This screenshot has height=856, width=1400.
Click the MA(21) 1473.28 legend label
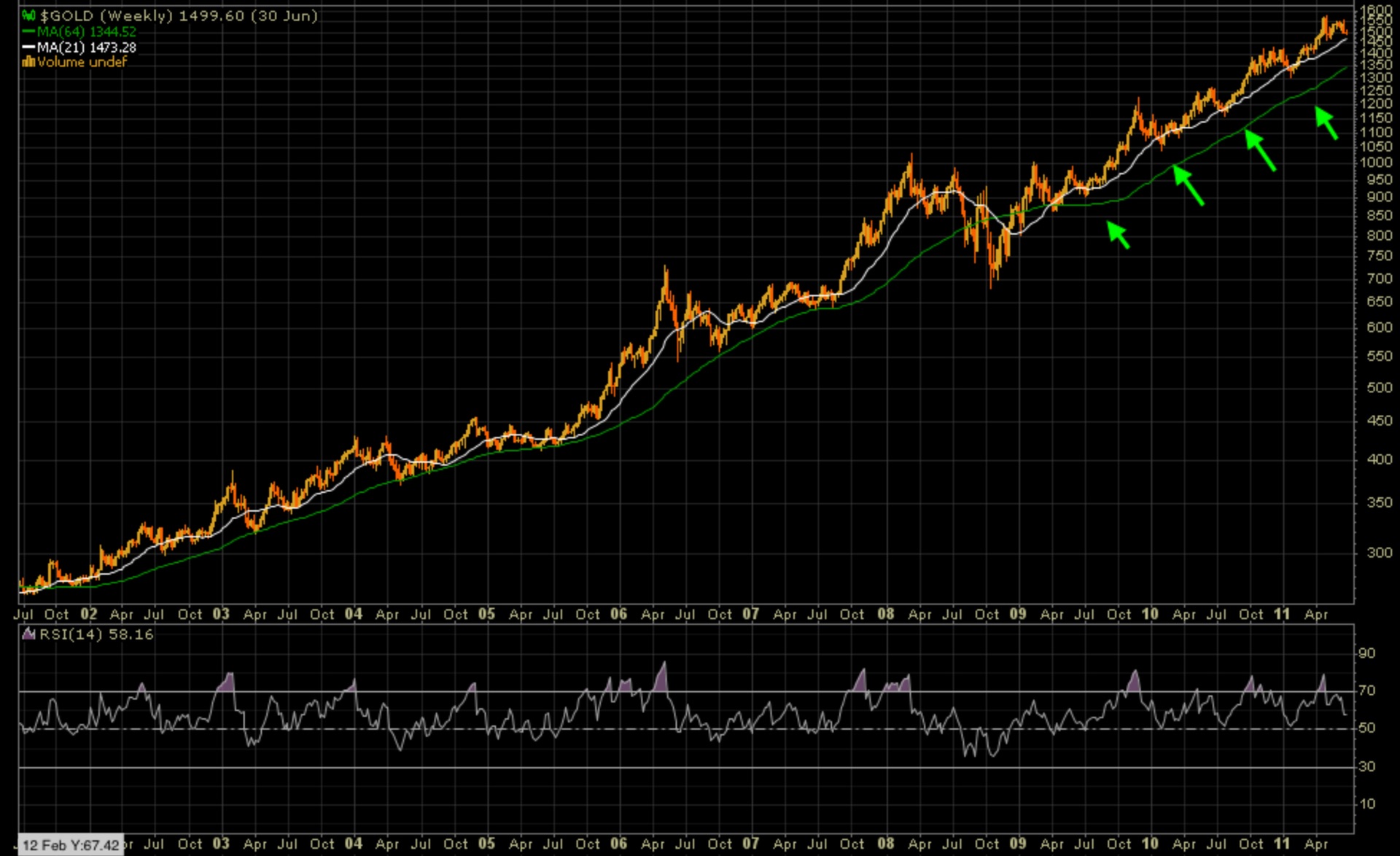click(86, 47)
